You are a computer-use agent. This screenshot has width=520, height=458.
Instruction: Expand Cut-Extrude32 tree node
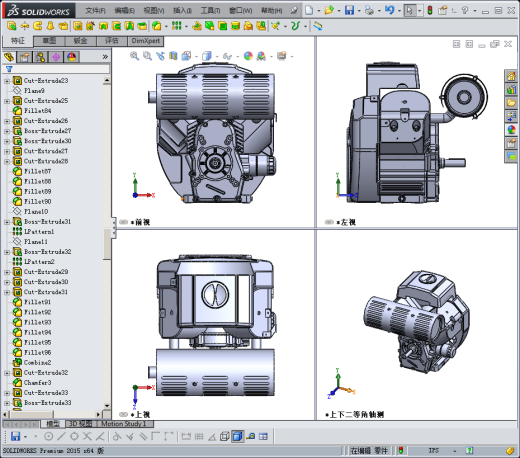(7, 373)
